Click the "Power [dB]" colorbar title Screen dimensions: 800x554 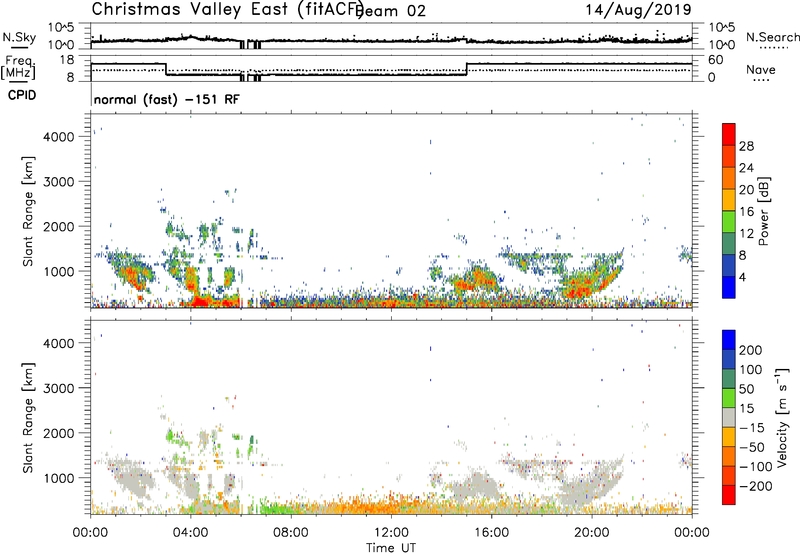[x=763, y=211]
